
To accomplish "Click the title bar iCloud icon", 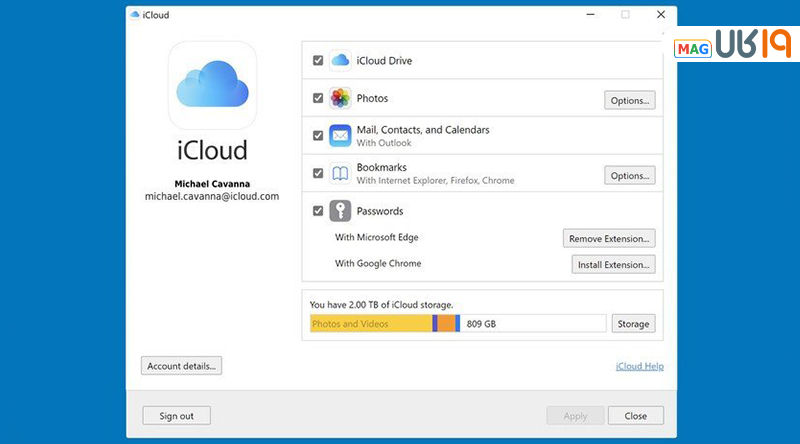I will [136, 15].
